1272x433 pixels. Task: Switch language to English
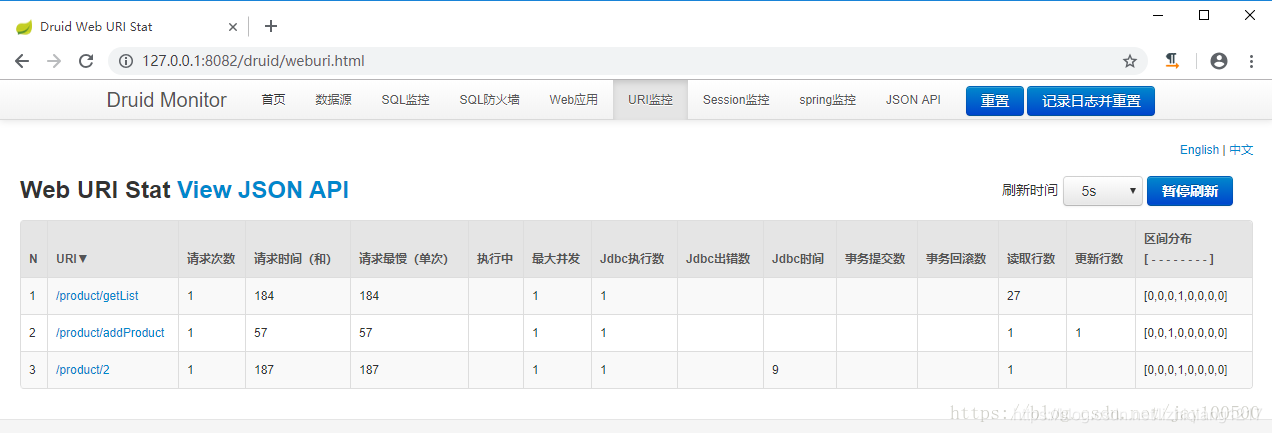tap(1199, 150)
